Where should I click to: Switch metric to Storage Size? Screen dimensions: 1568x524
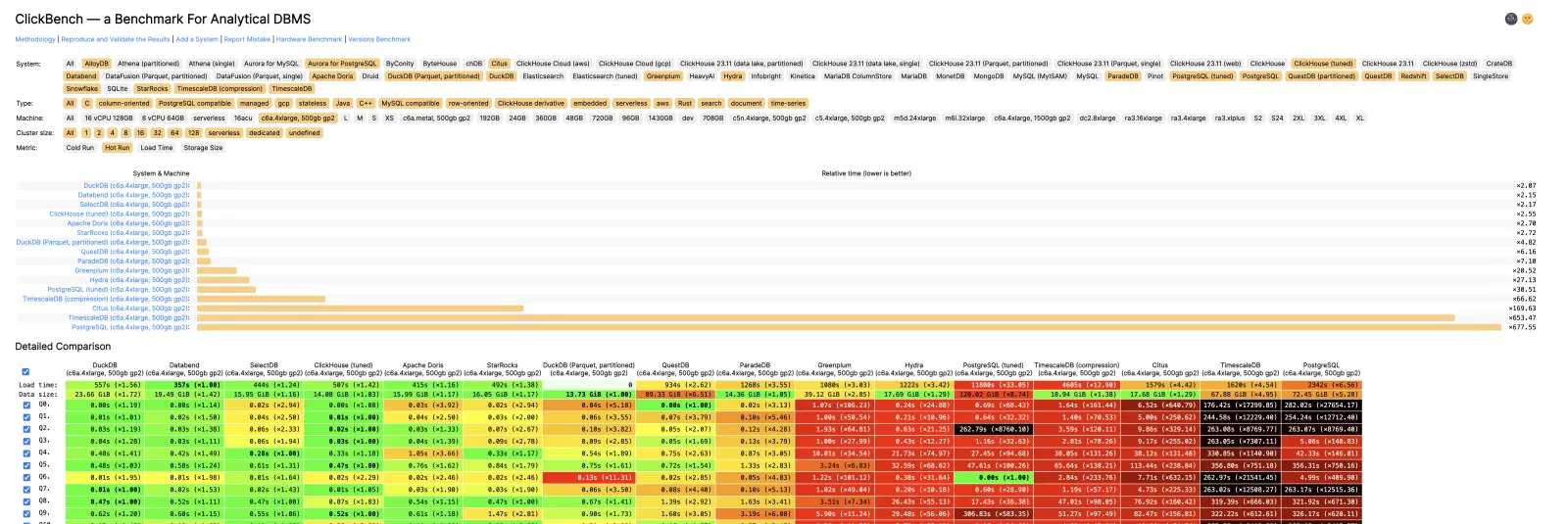pyautogui.click(x=203, y=148)
